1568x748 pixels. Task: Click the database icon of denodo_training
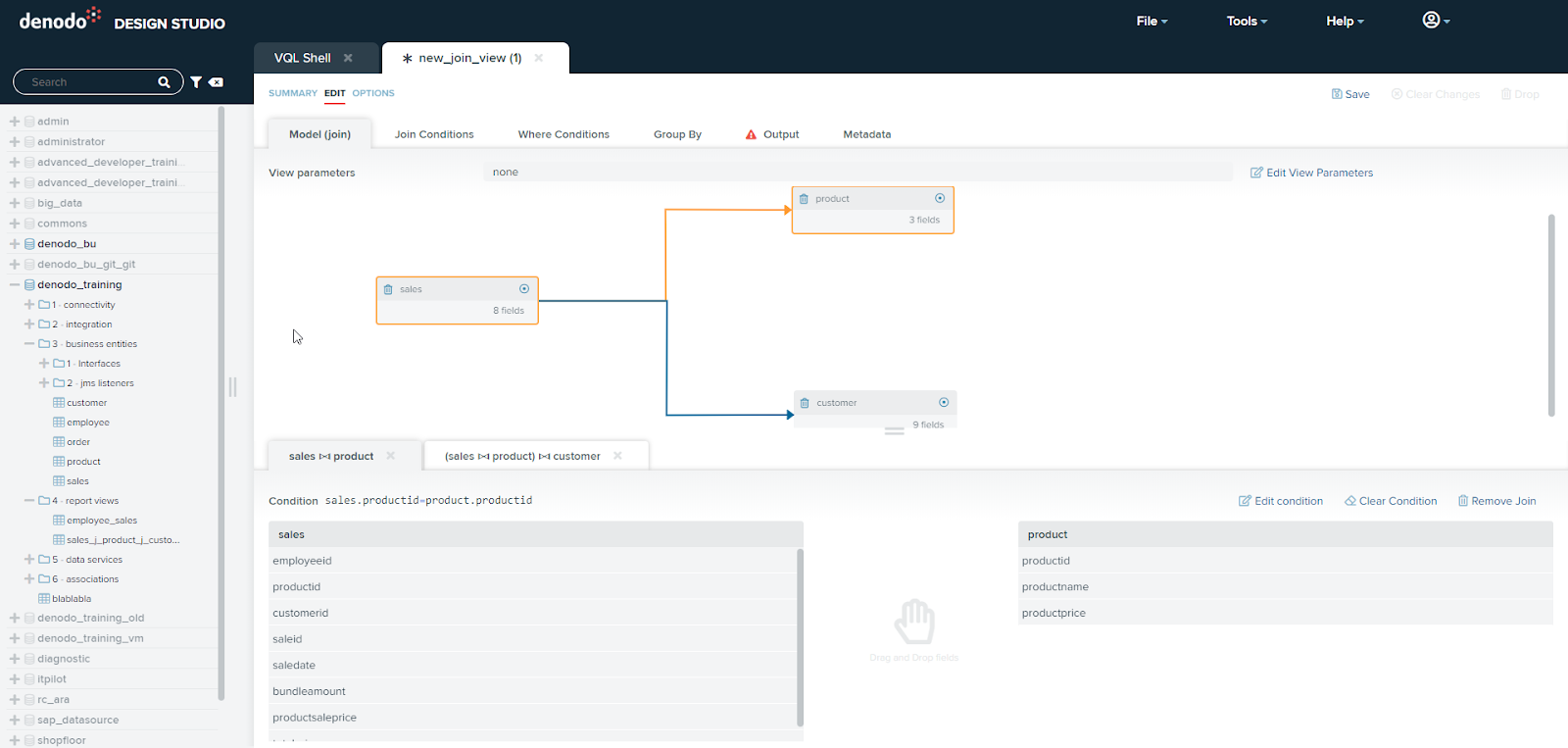(x=29, y=285)
